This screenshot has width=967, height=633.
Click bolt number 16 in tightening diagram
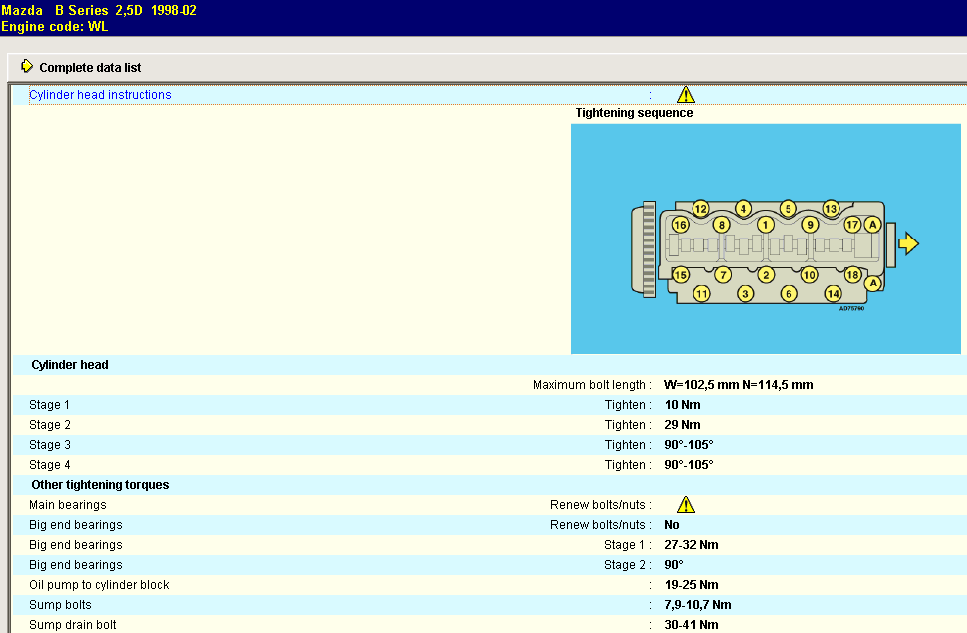click(680, 225)
